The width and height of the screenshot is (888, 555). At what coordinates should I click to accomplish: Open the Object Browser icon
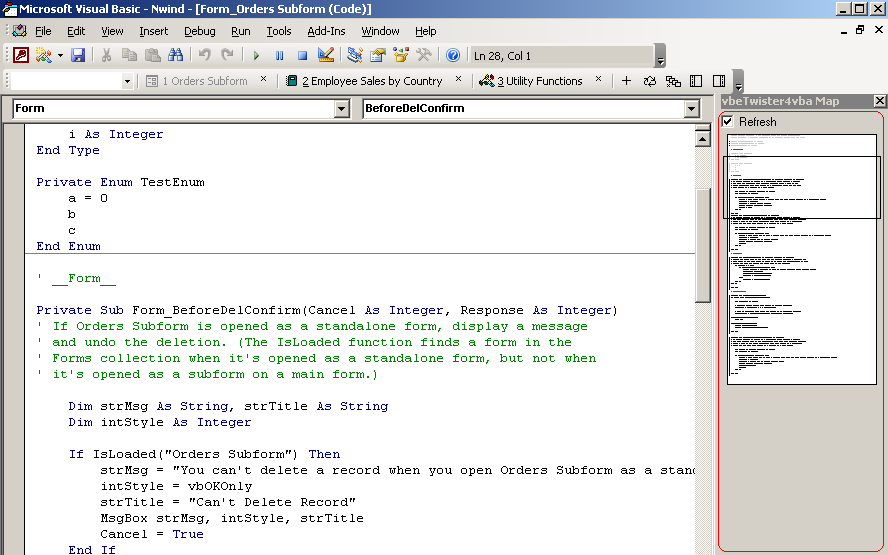coord(401,55)
